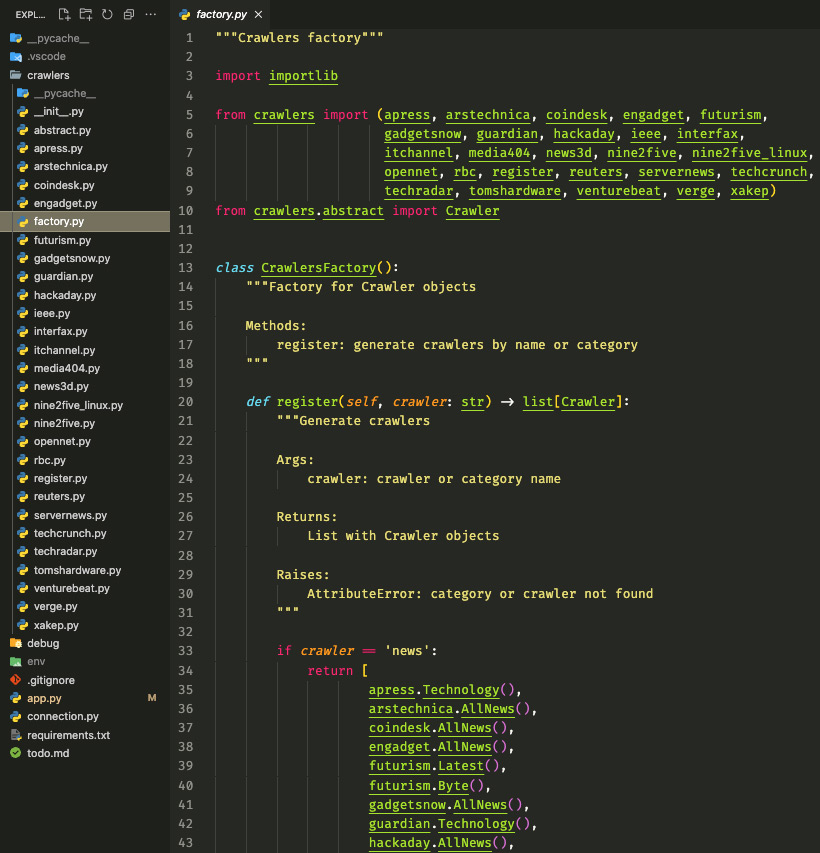The height and width of the screenshot is (853, 820).
Task: Open the modified app.py file
Action: coord(85,698)
